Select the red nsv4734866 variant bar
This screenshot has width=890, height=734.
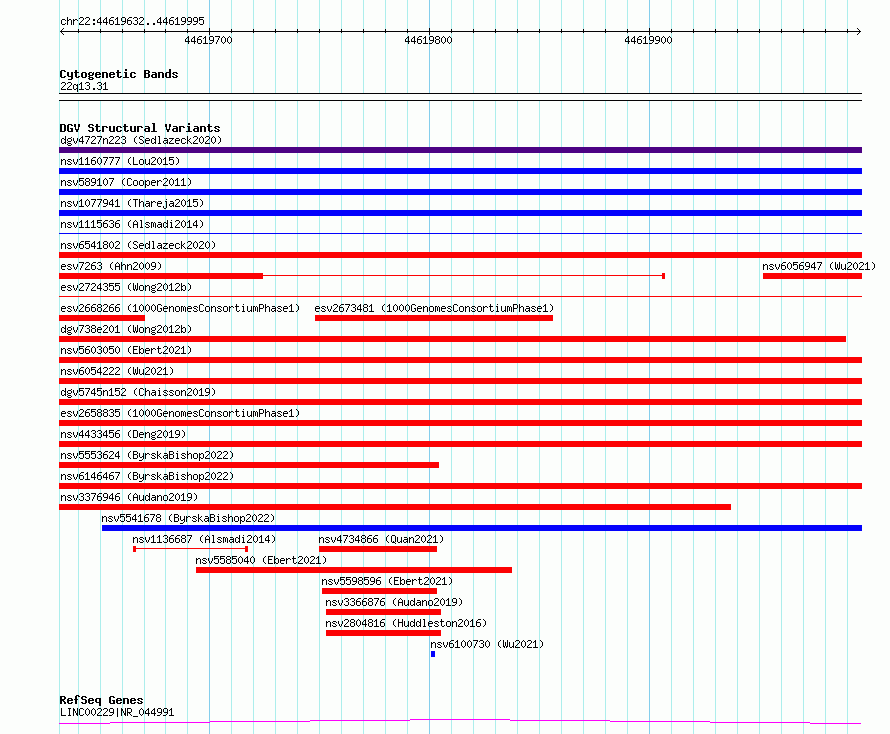pyautogui.click(x=377, y=549)
